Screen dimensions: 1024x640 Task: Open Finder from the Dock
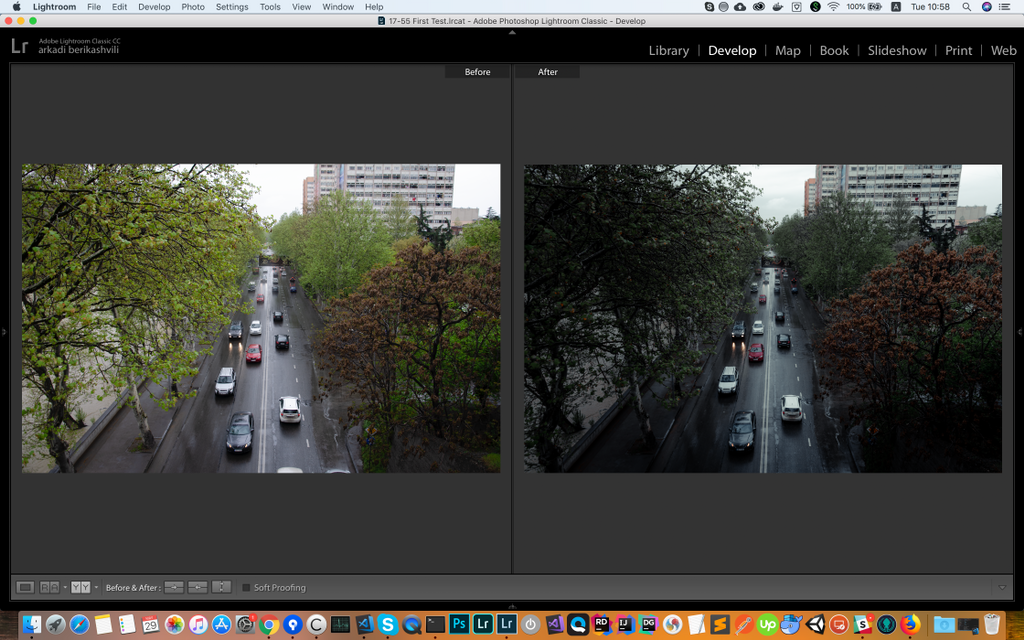point(31,624)
